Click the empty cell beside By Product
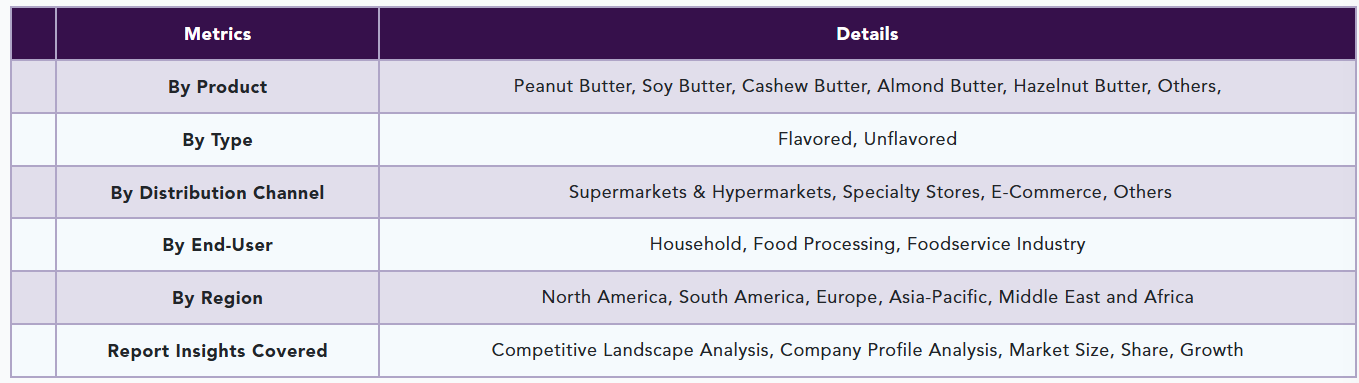 click(33, 87)
